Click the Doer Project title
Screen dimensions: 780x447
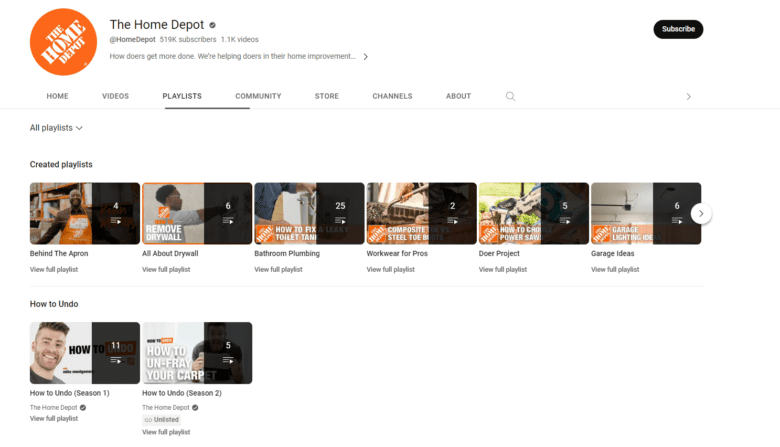pyautogui.click(x=499, y=254)
